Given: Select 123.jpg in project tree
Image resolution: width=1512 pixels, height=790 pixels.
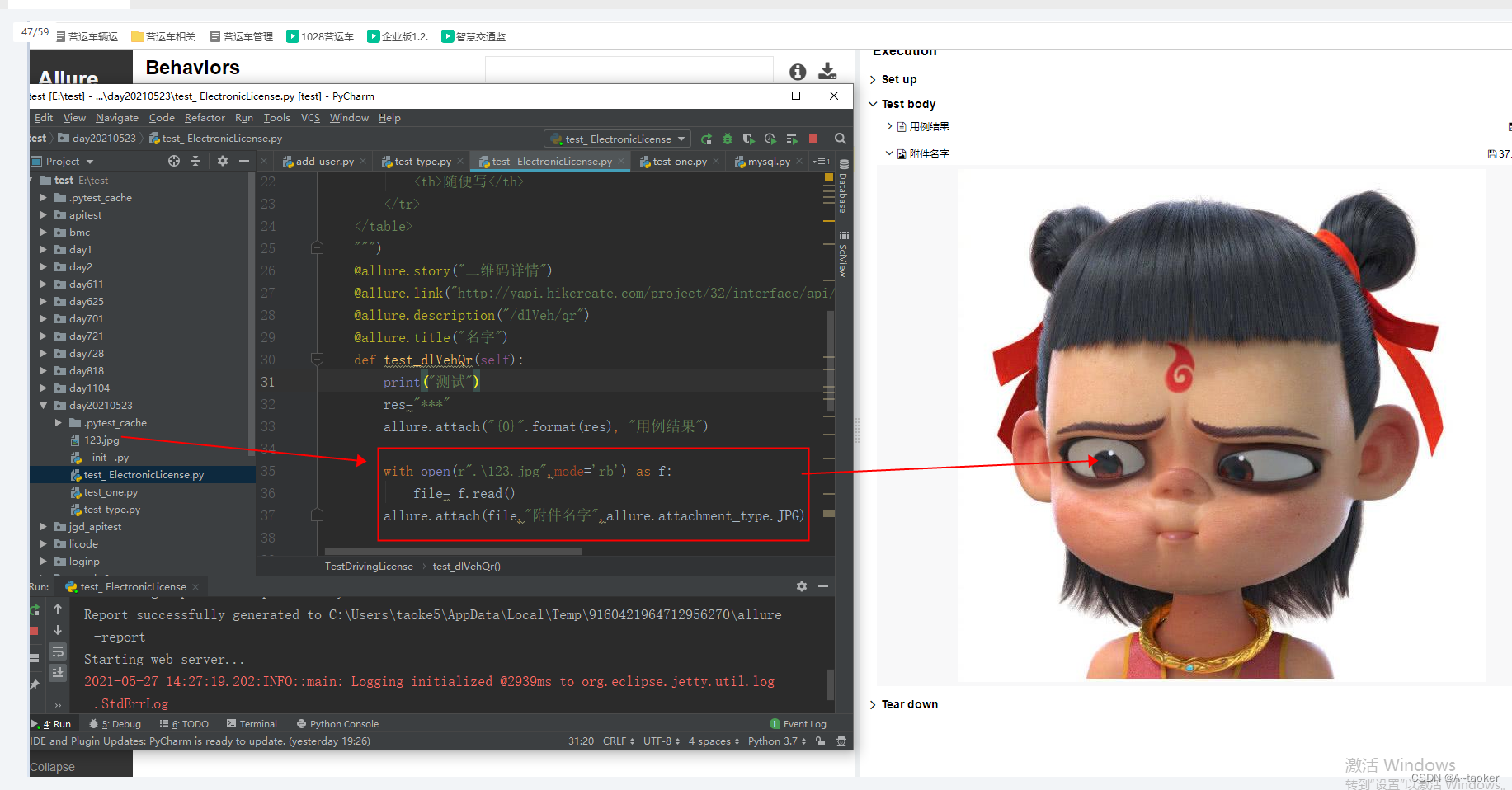Looking at the screenshot, I should (101, 440).
